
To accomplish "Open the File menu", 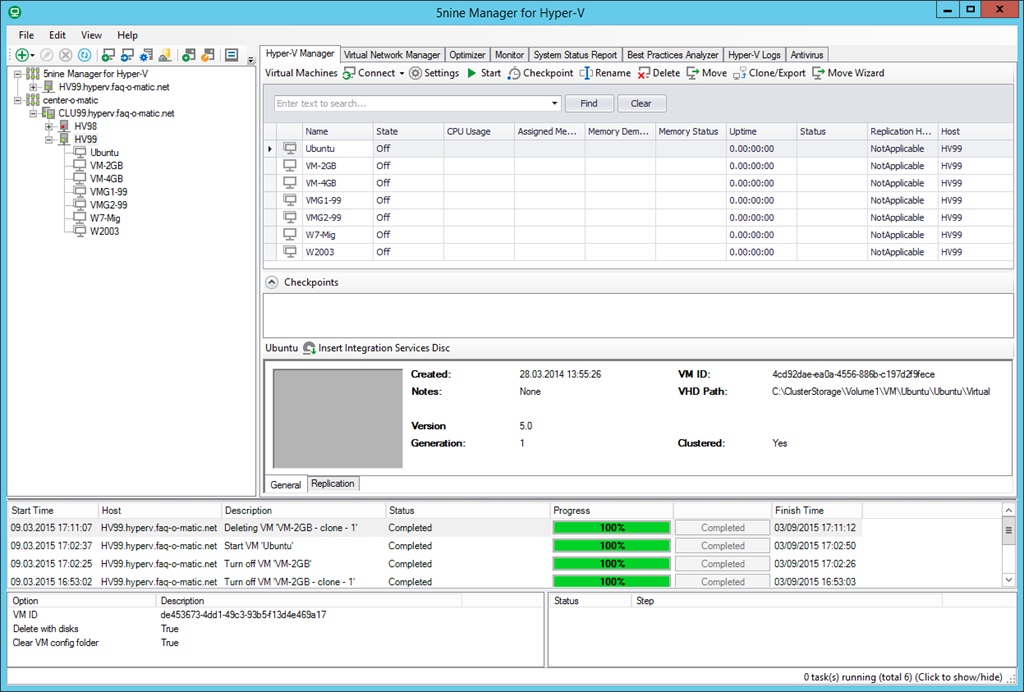I will pos(26,35).
